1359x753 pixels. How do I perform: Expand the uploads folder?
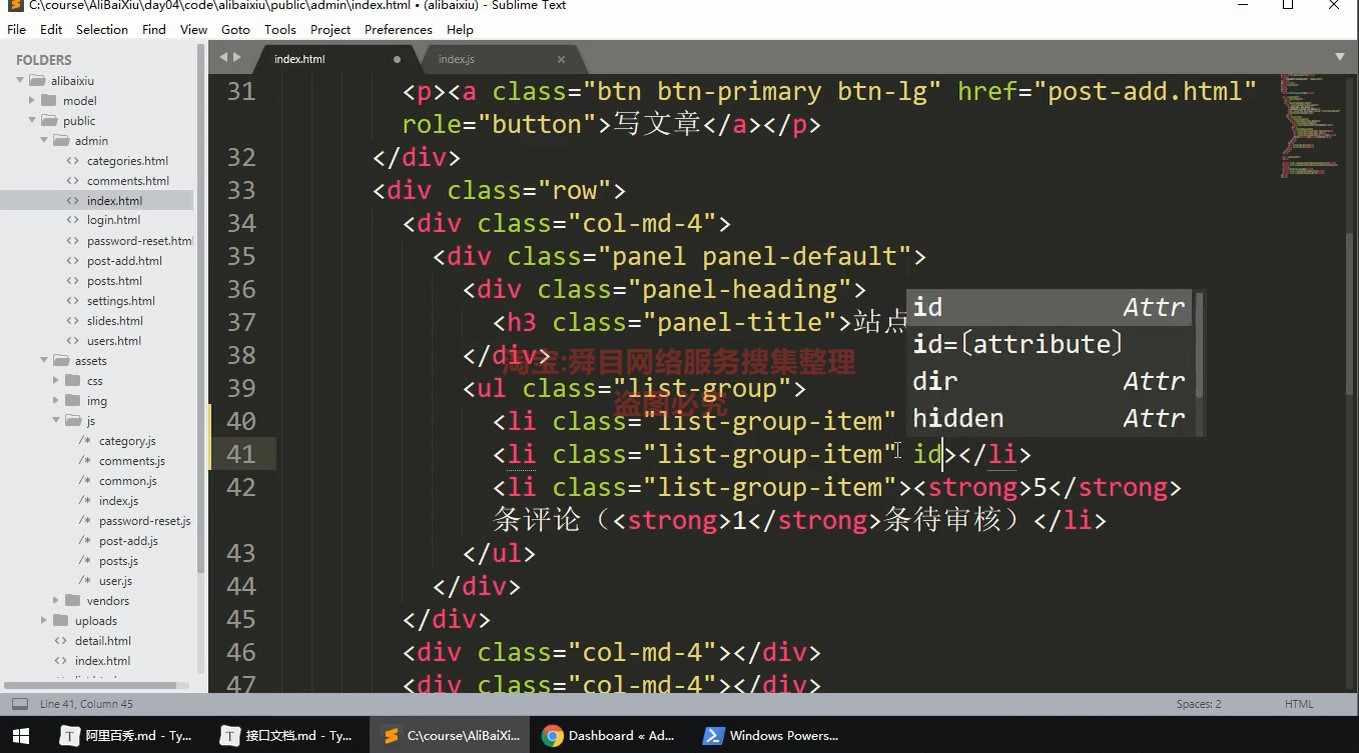(44, 620)
